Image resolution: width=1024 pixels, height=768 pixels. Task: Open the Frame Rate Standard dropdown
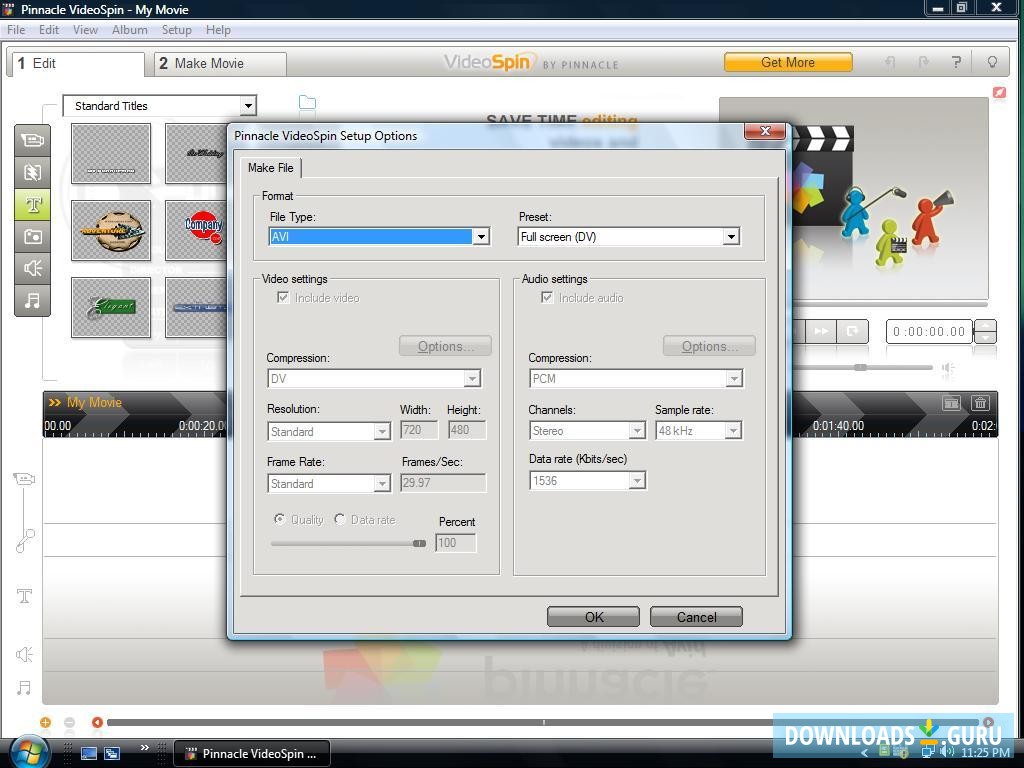(328, 484)
